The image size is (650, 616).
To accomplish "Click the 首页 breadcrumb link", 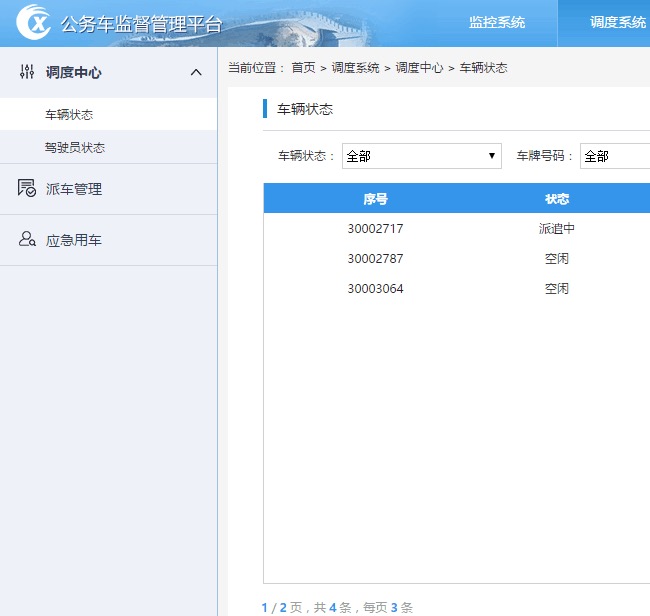I will click(303, 68).
